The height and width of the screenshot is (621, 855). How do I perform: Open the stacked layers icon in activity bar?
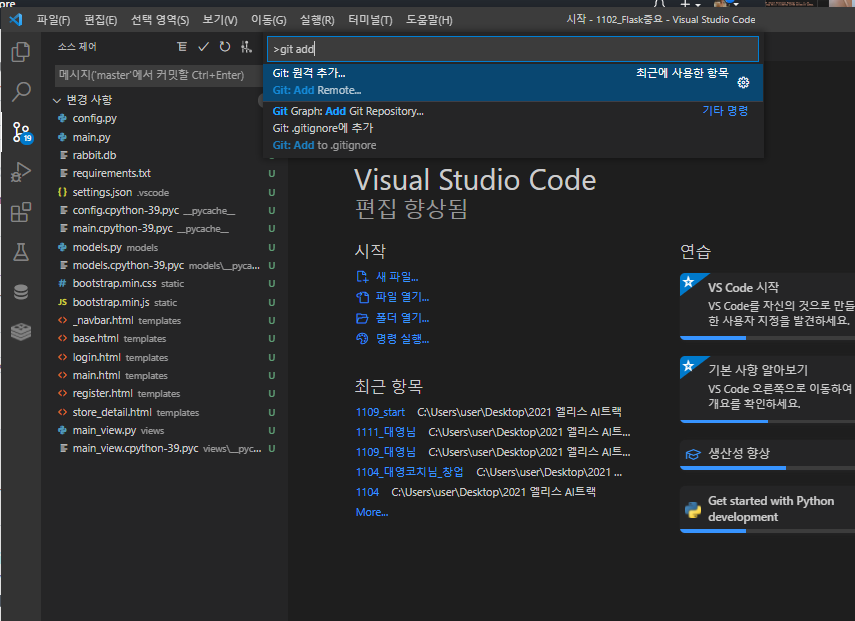[x=21, y=331]
